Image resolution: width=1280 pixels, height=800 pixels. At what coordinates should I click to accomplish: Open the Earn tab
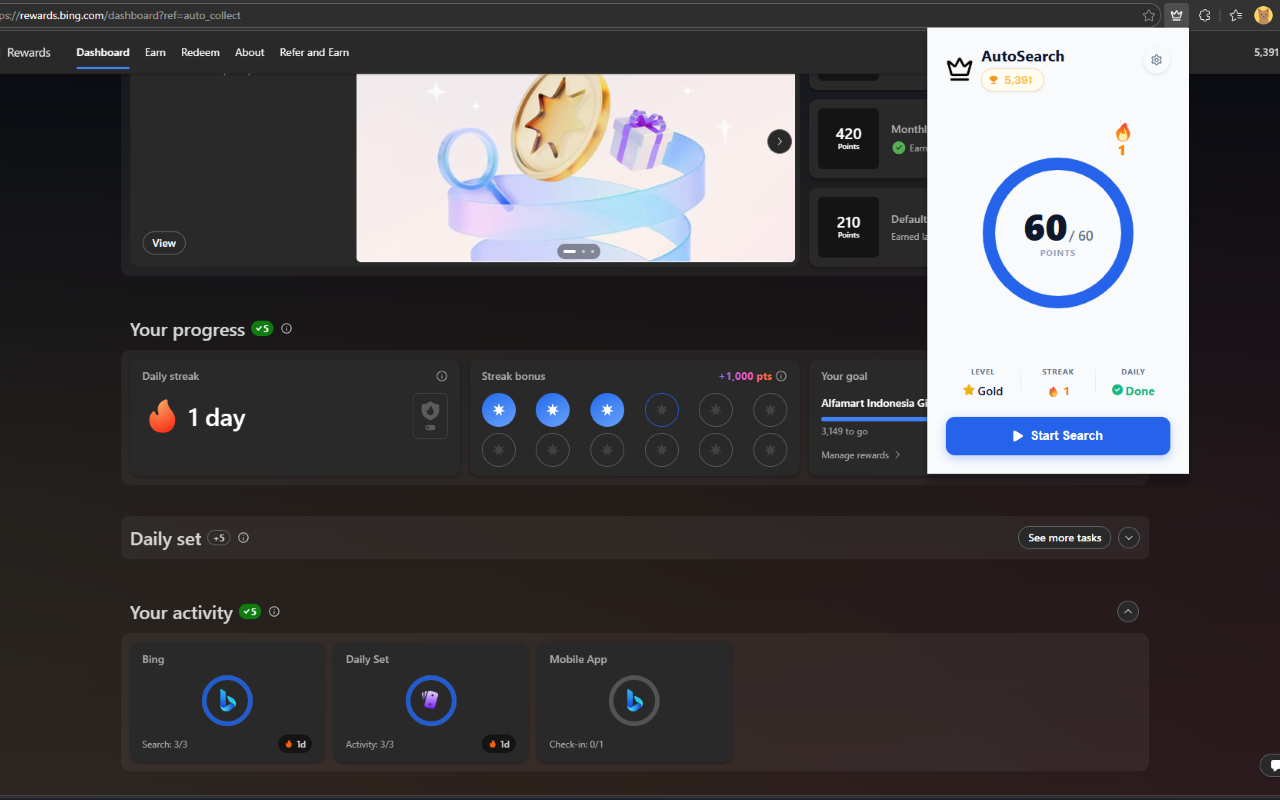(155, 52)
